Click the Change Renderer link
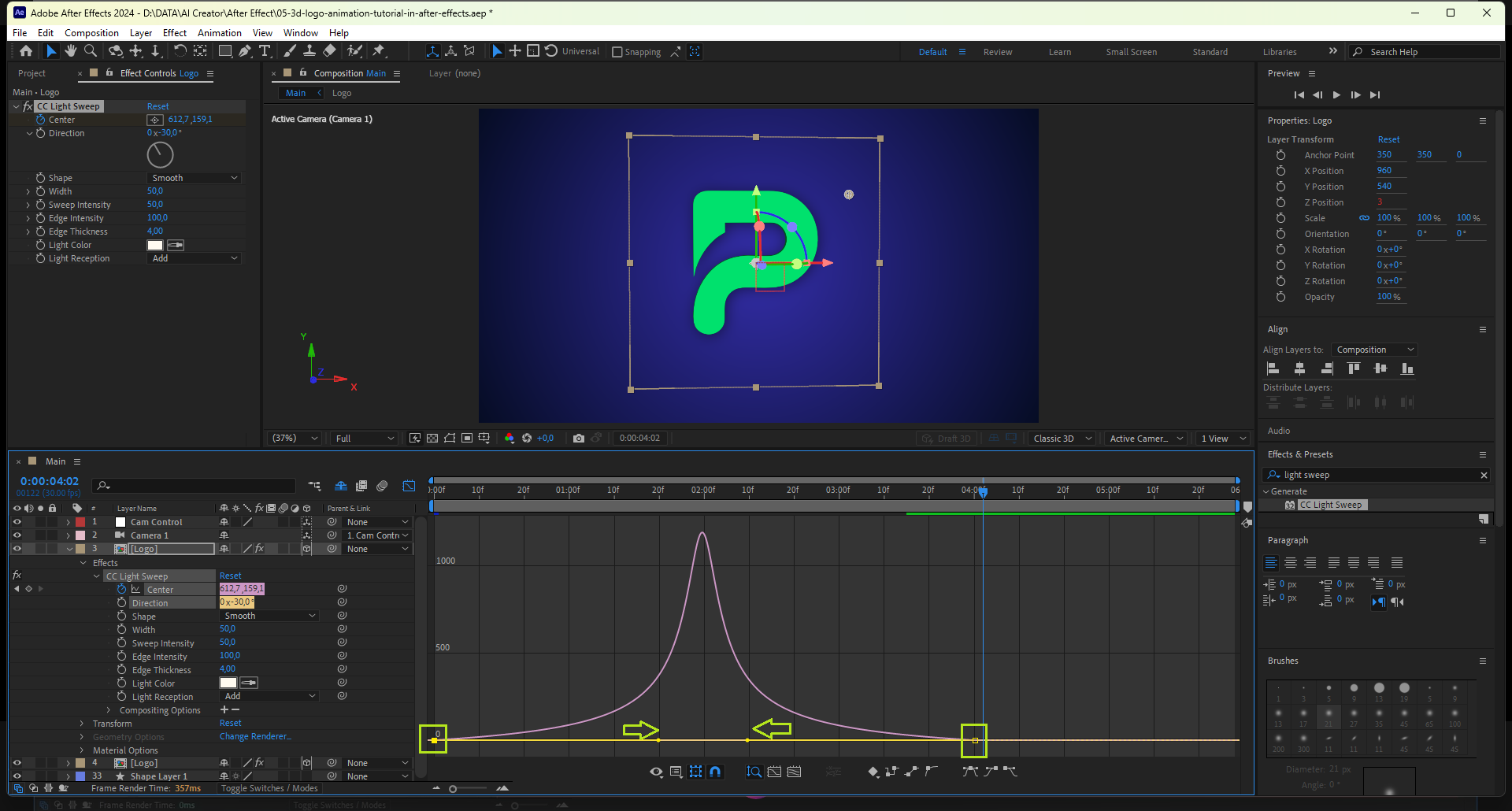This screenshot has width=1512, height=811. pos(255,737)
